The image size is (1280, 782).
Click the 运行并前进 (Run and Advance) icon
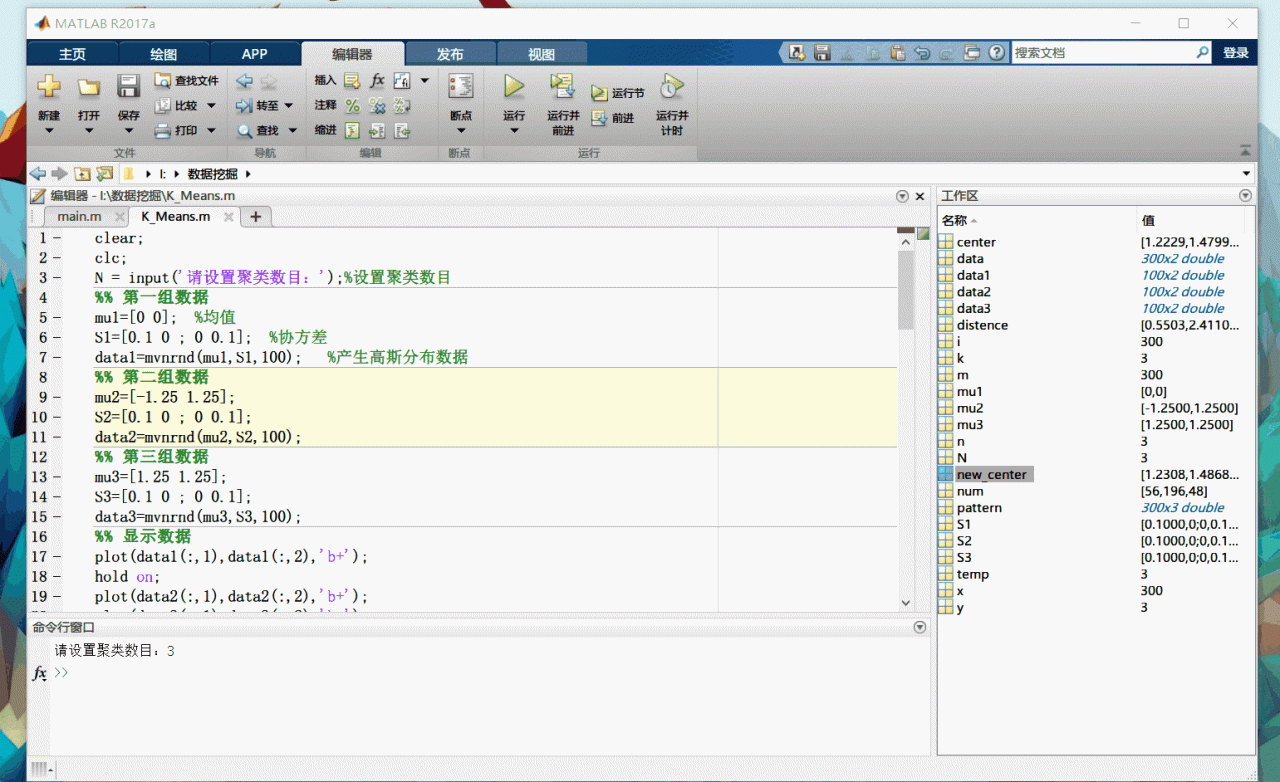[x=563, y=87]
